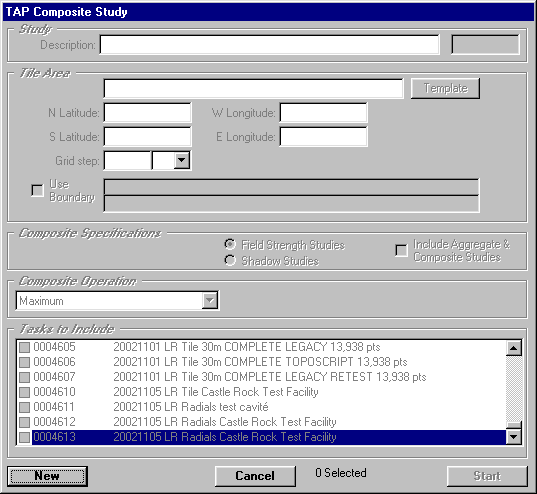Select task row 0004612 Radials Castle Rock

click(262, 422)
